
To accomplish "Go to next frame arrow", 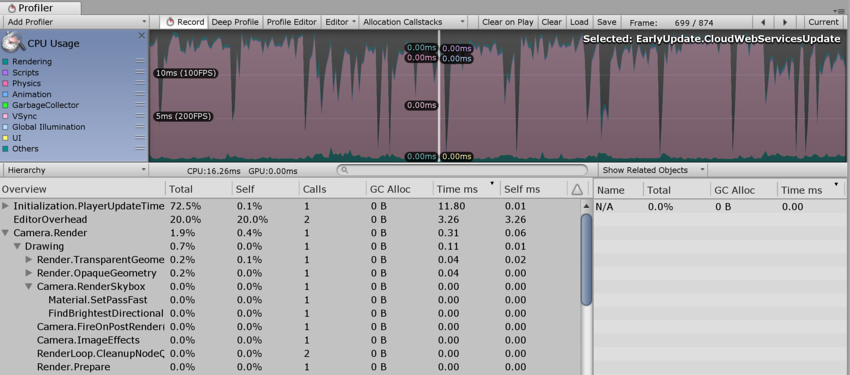I will 784,22.
